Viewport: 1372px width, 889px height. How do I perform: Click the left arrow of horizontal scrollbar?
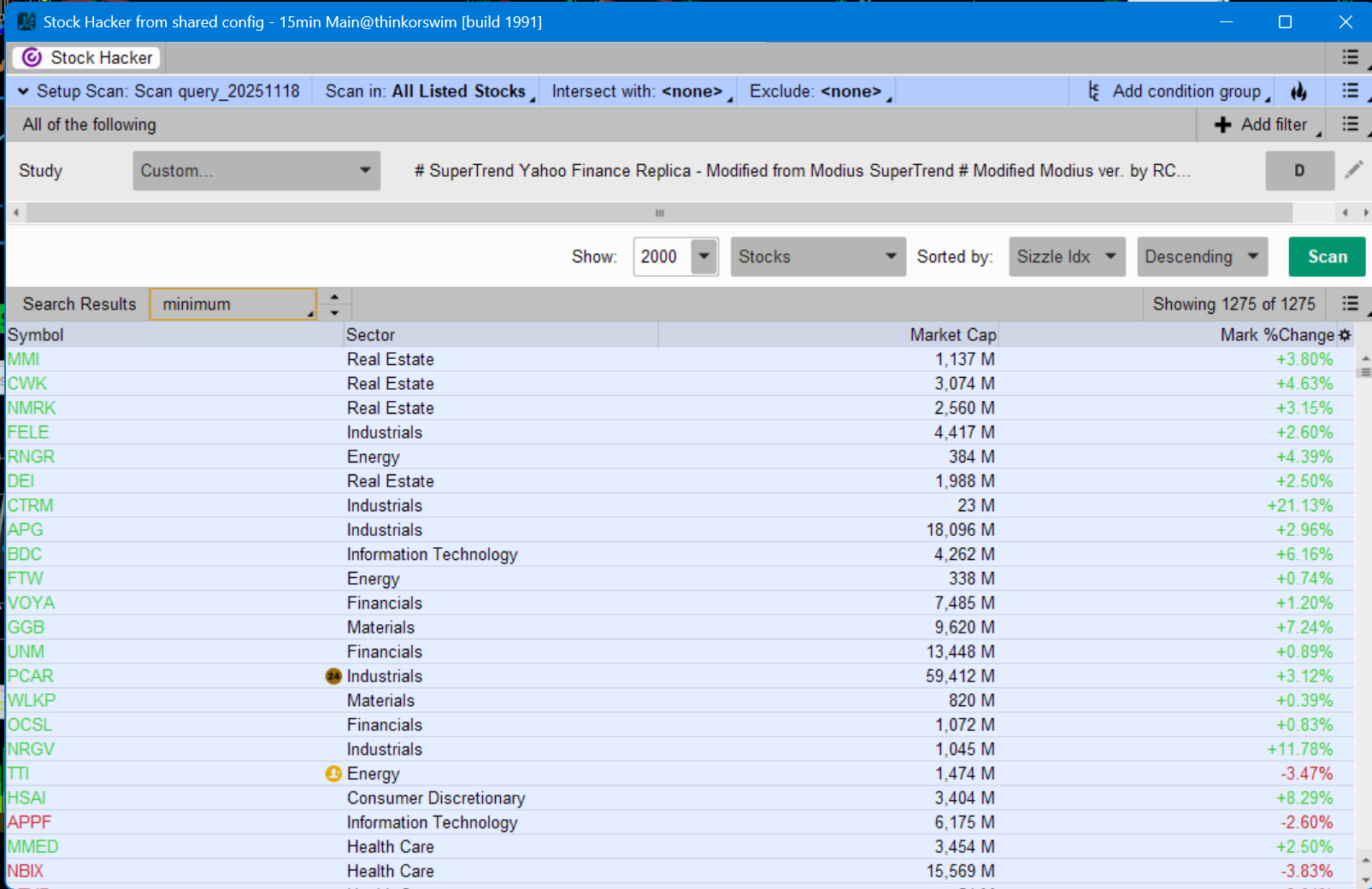[16, 213]
